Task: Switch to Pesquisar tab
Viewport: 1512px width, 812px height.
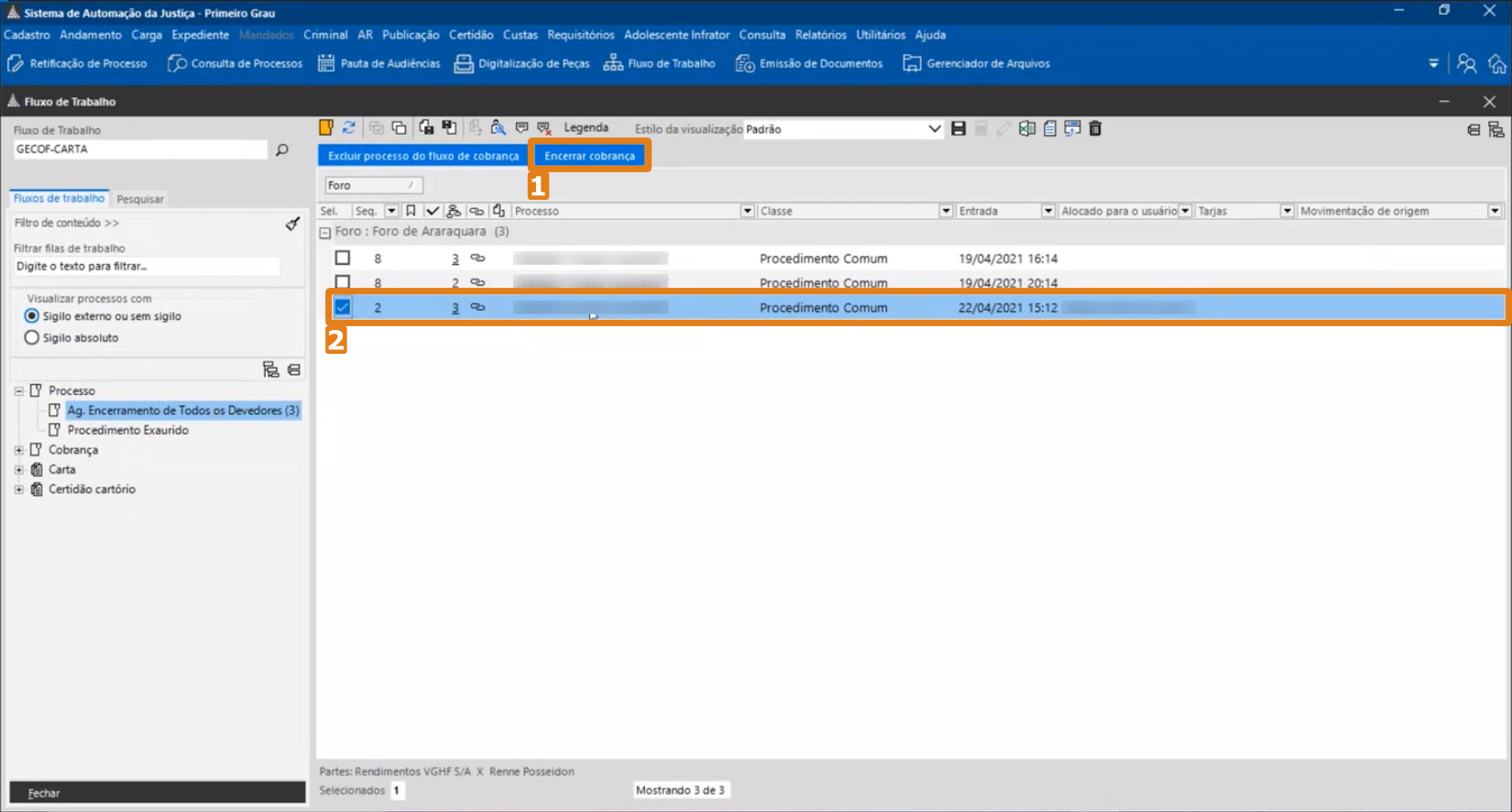Action: tap(140, 199)
